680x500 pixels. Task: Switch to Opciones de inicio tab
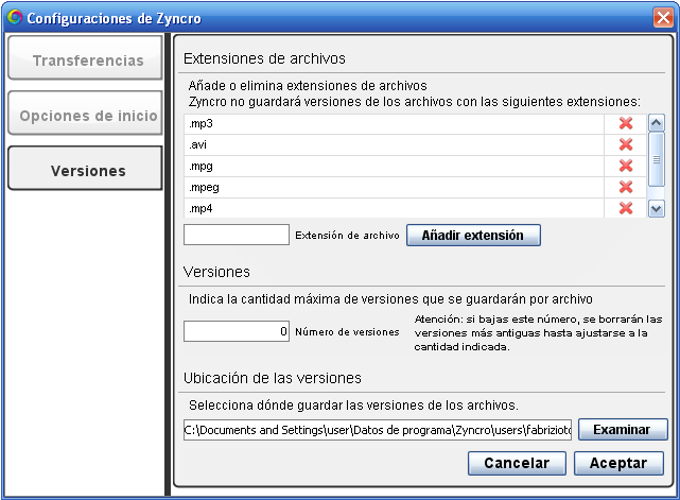point(85,113)
